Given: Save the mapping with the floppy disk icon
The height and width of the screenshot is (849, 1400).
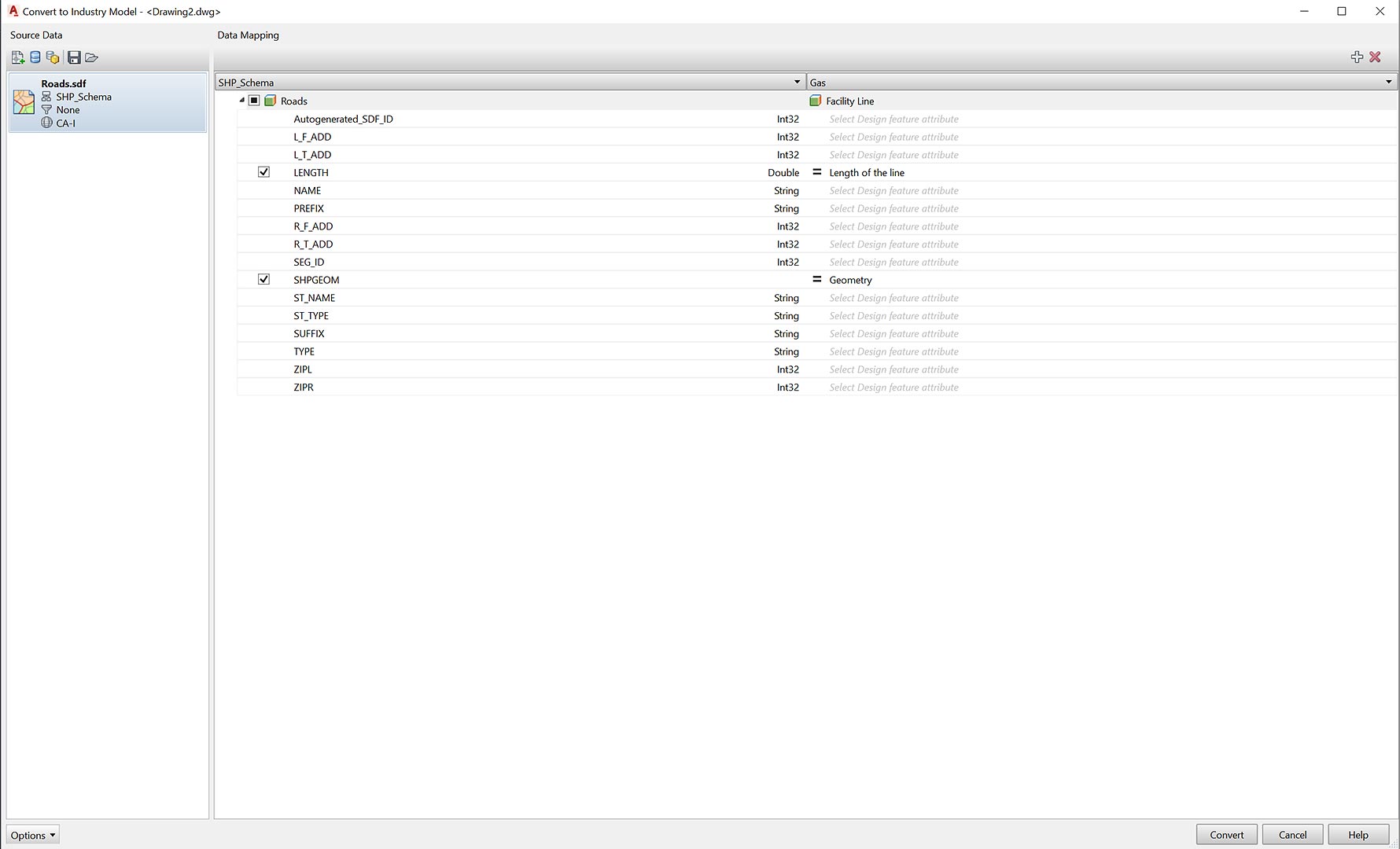Looking at the screenshot, I should pos(74,57).
